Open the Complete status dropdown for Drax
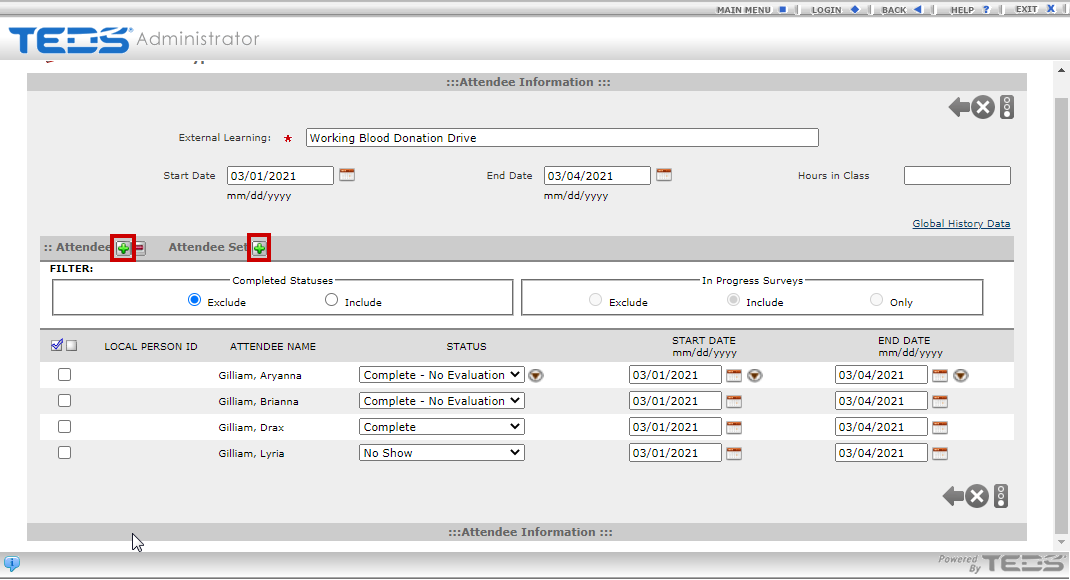 pos(441,427)
